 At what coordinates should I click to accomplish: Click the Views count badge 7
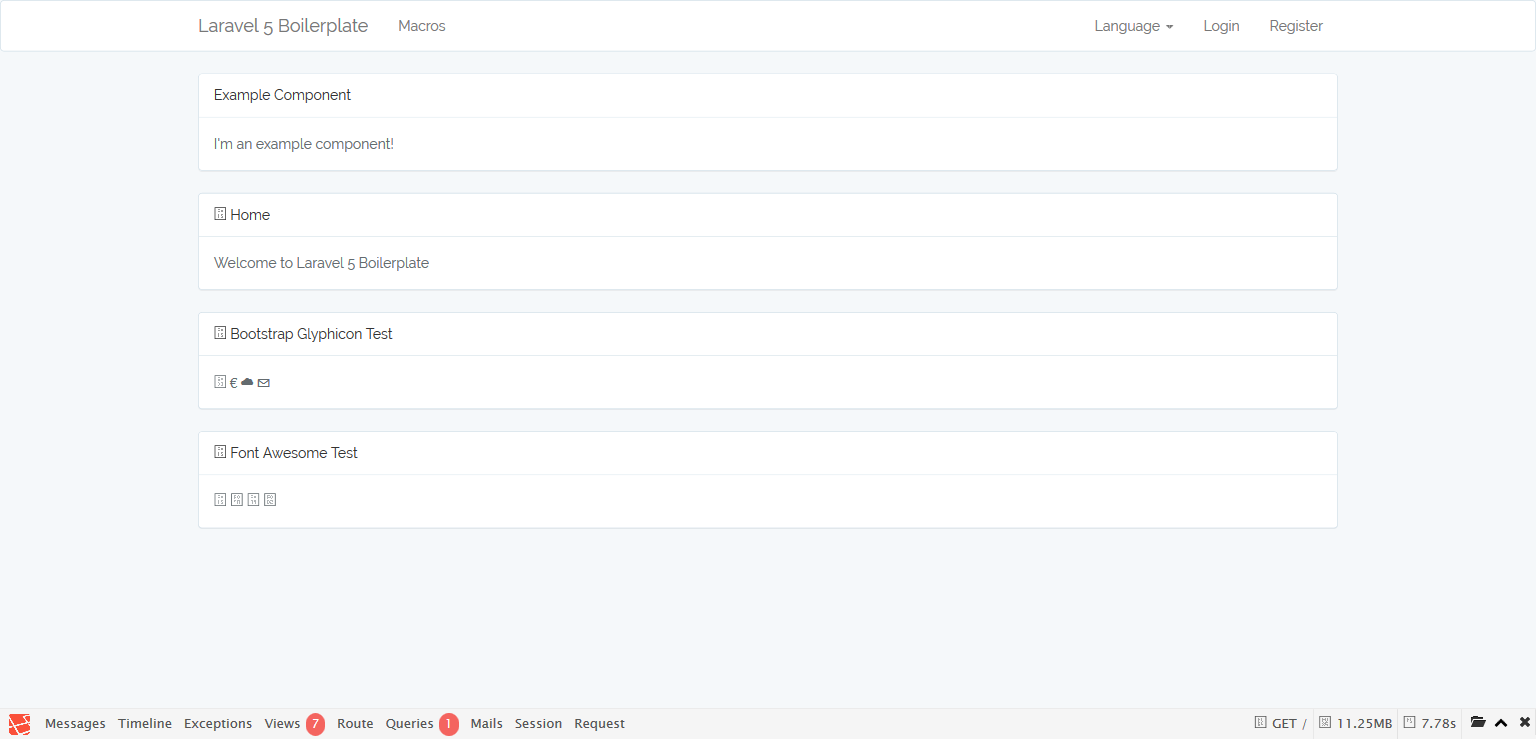pos(316,724)
